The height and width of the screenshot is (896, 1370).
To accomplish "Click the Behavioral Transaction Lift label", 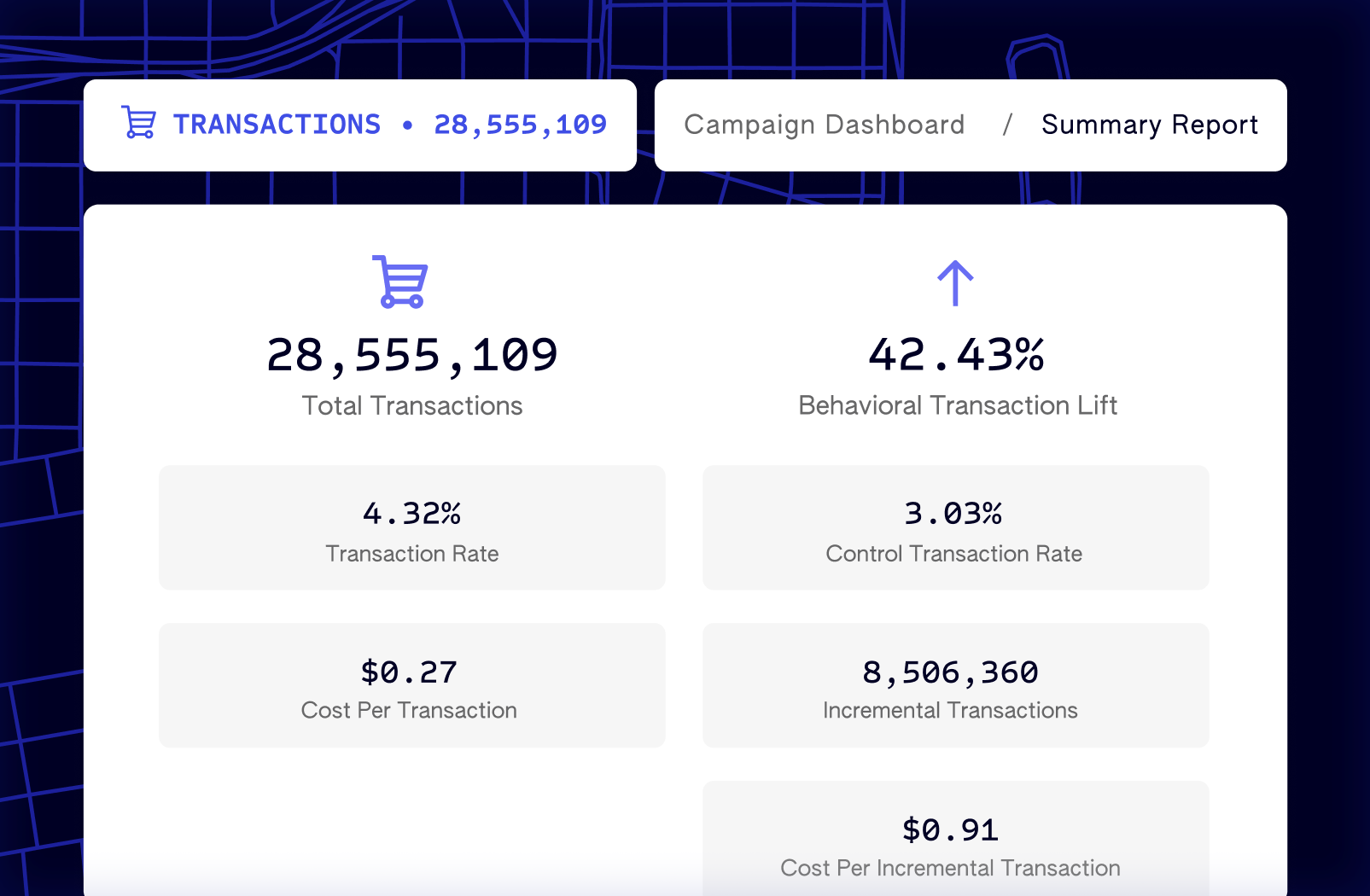I will coord(957,405).
